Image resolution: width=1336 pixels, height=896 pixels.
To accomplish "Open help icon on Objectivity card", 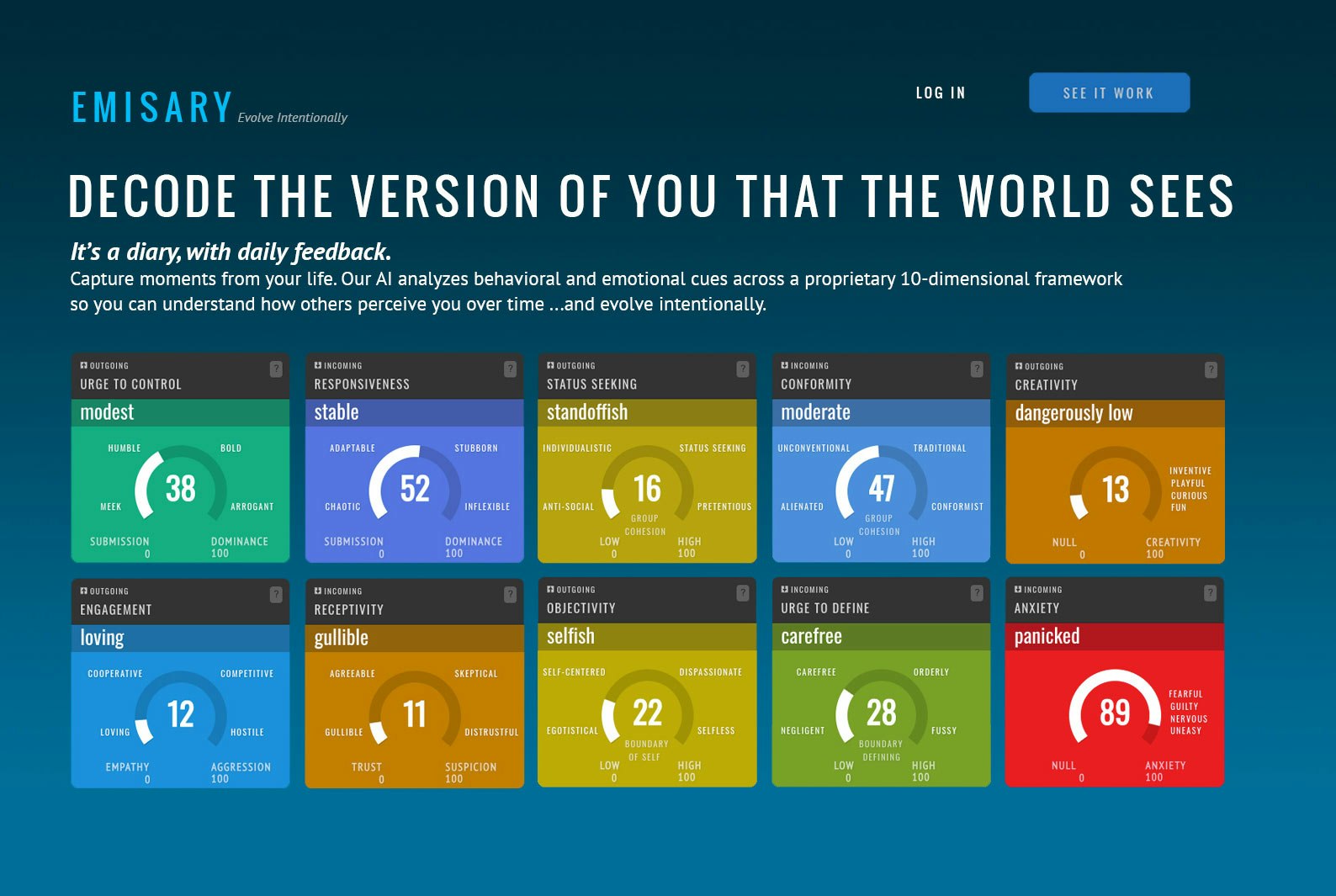I will tap(743, 592).
